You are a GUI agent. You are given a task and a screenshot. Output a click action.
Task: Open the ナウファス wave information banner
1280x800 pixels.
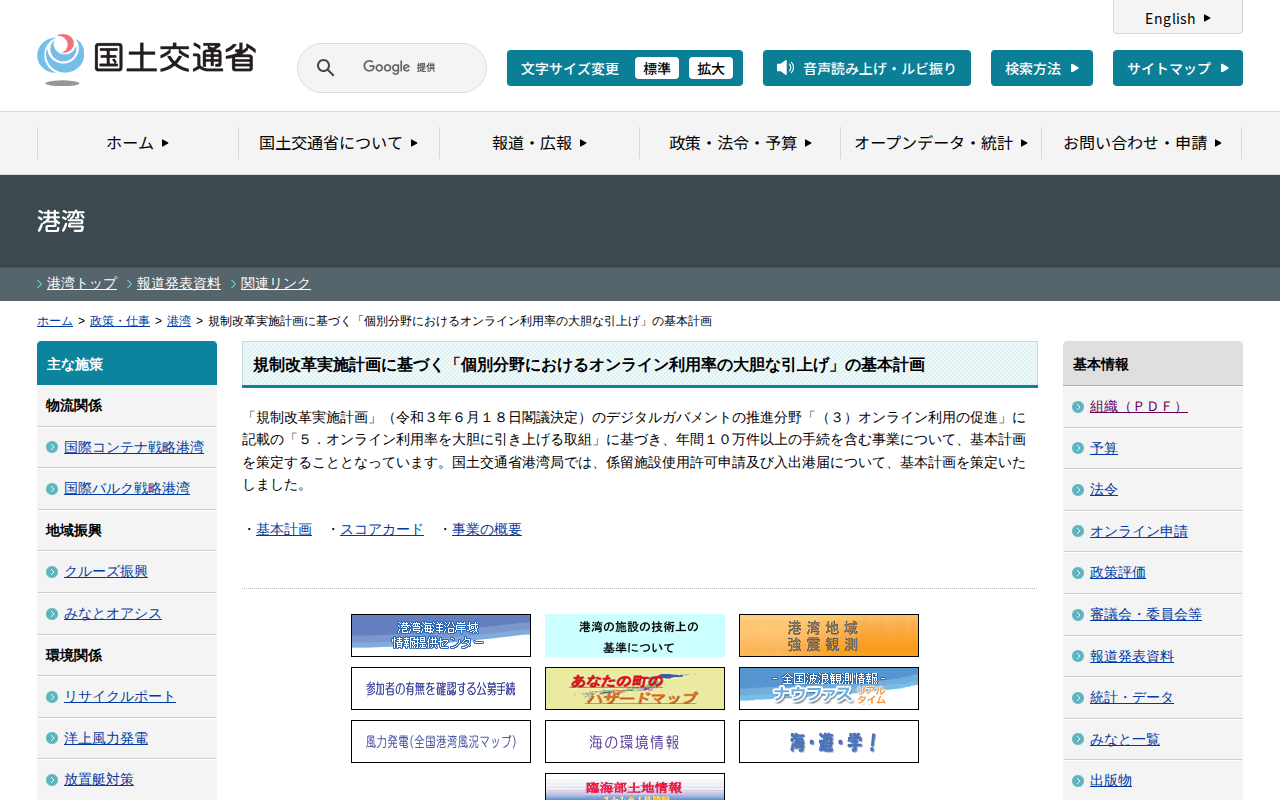point(828,688)
